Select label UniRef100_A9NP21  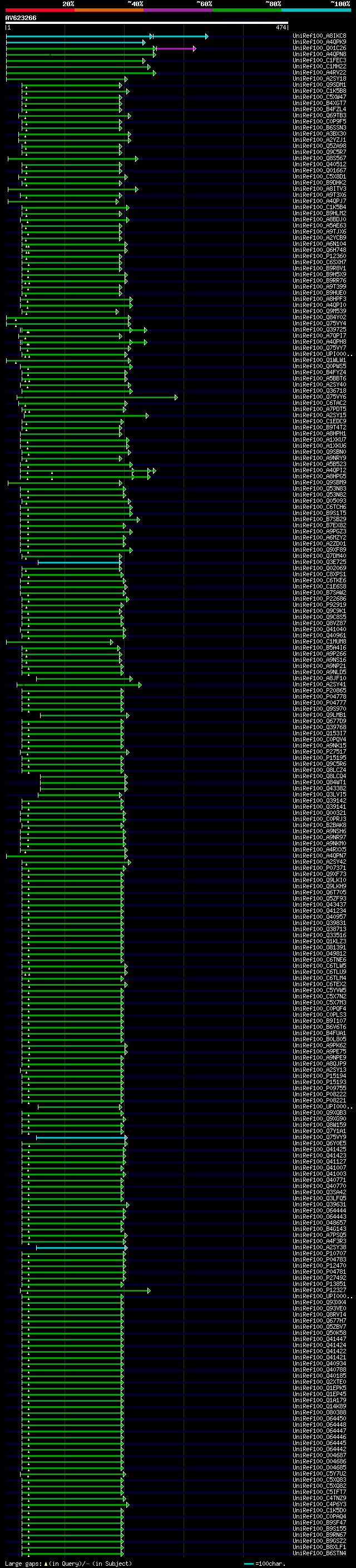point(319,666)
